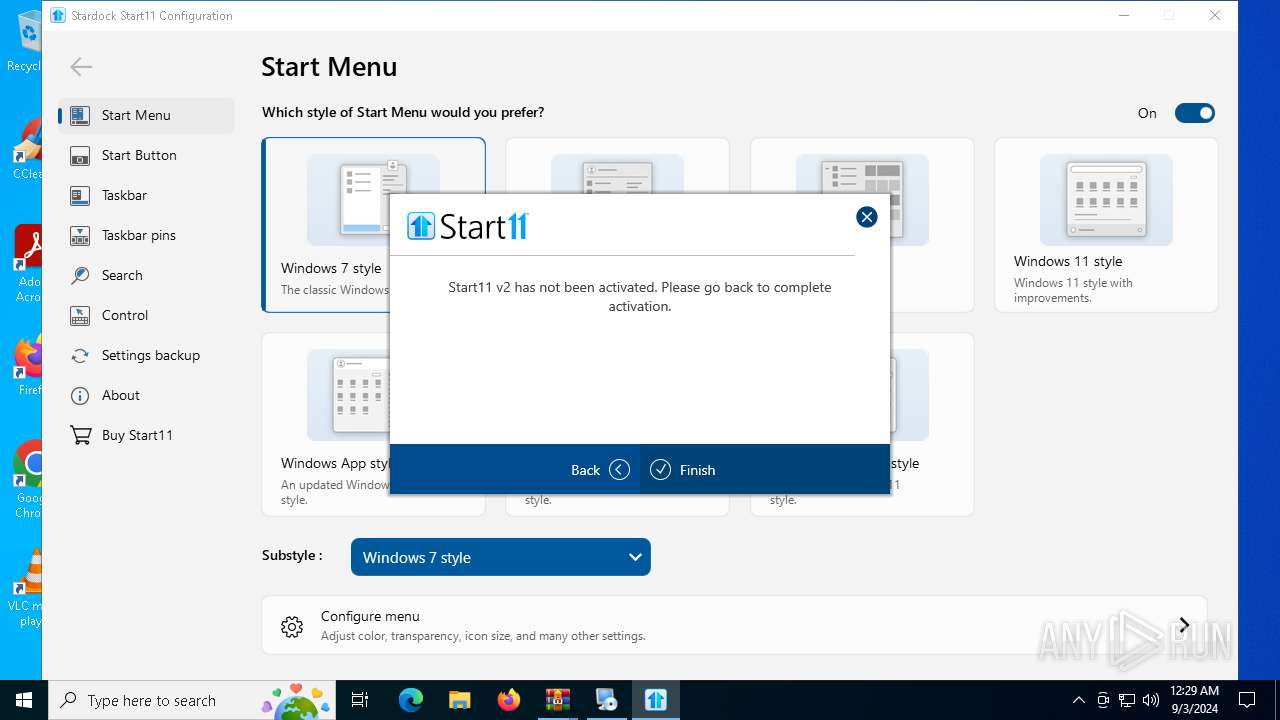The image size is (1280, 720).
Task: Select Windows 11 style thumbnail
Action: [x=1106, y=200]
